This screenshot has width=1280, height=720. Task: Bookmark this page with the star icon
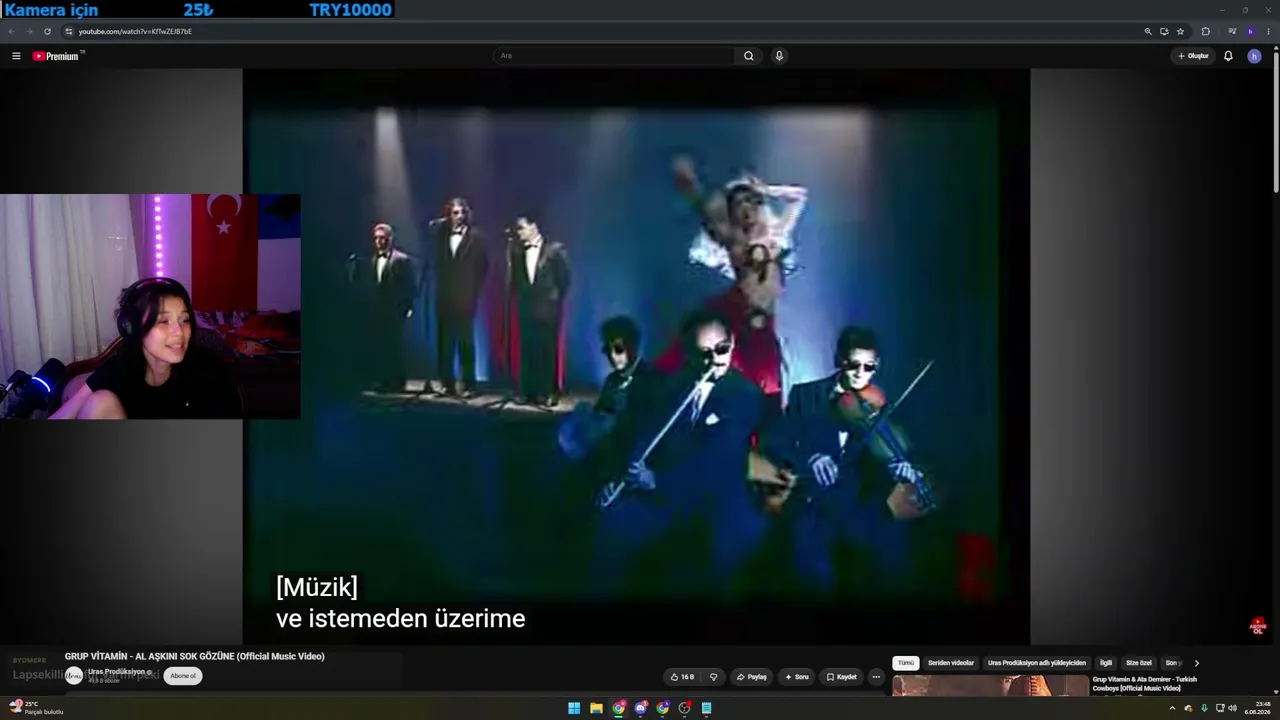click(x=1180, y=31)
